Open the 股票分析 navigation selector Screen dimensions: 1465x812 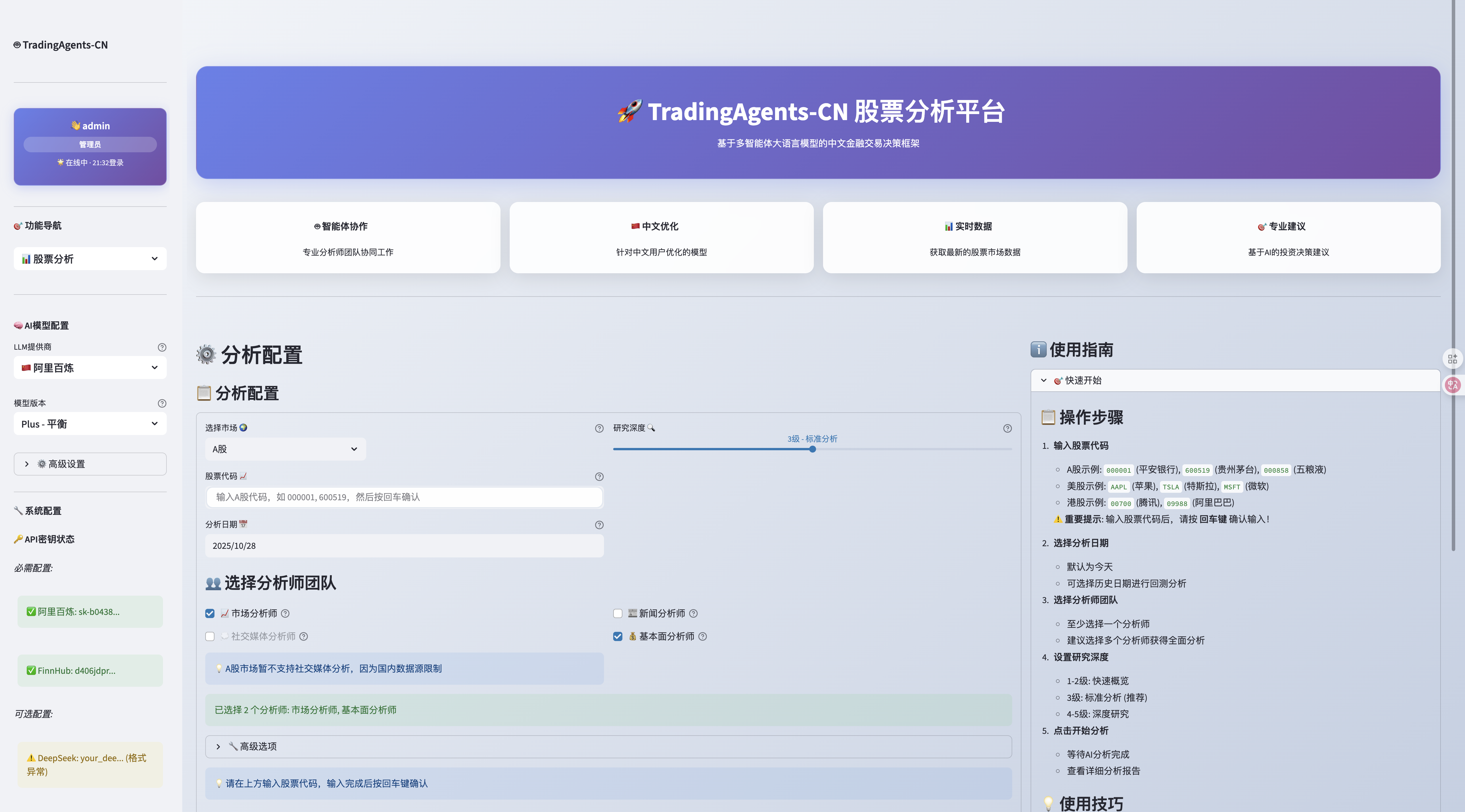pos(89,259)
